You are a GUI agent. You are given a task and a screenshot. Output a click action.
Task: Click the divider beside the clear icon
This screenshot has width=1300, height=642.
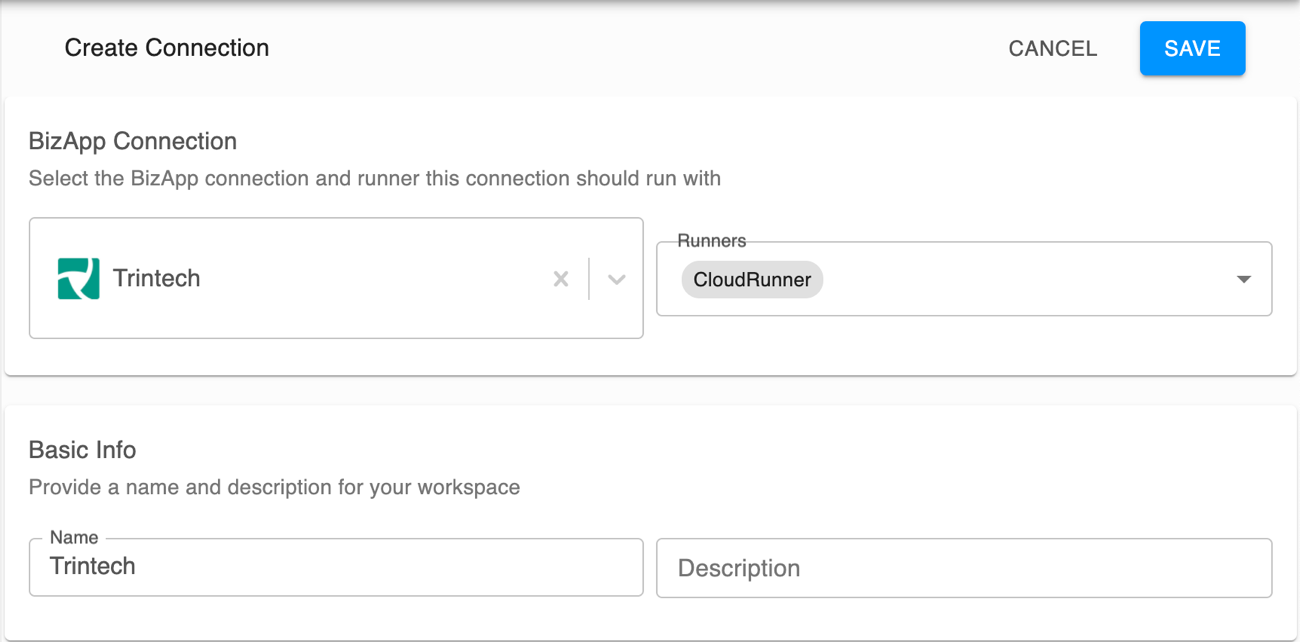589,279
